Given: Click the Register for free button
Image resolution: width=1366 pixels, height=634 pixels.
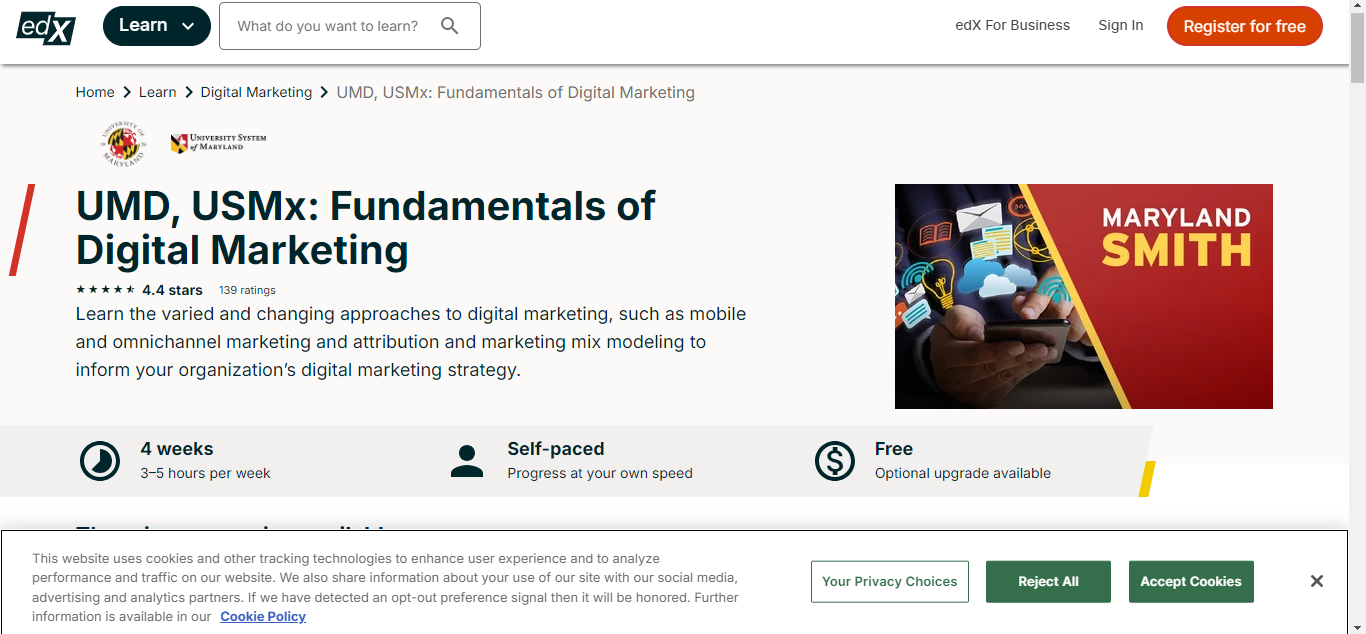Looking at the screenshot, I should click(1245, 26).
